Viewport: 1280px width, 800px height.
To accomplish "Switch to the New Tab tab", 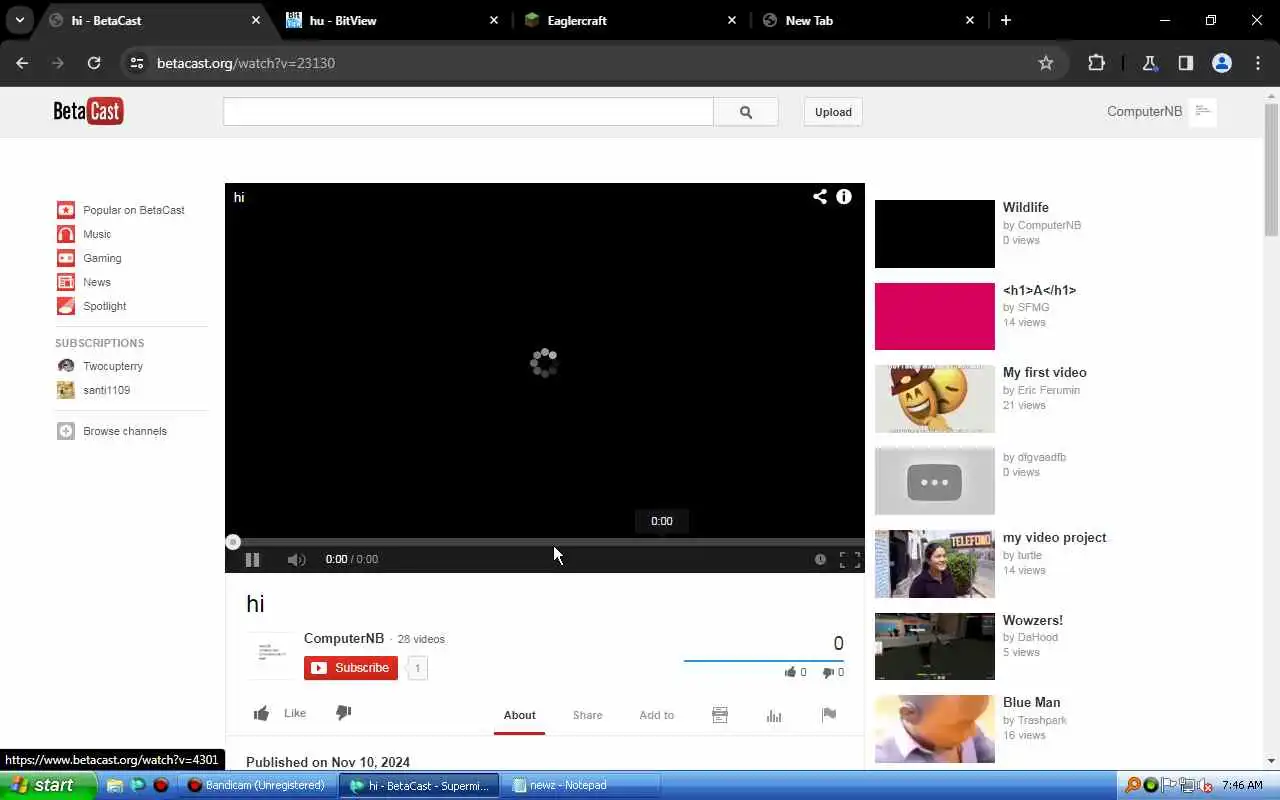I will point(866,20).
